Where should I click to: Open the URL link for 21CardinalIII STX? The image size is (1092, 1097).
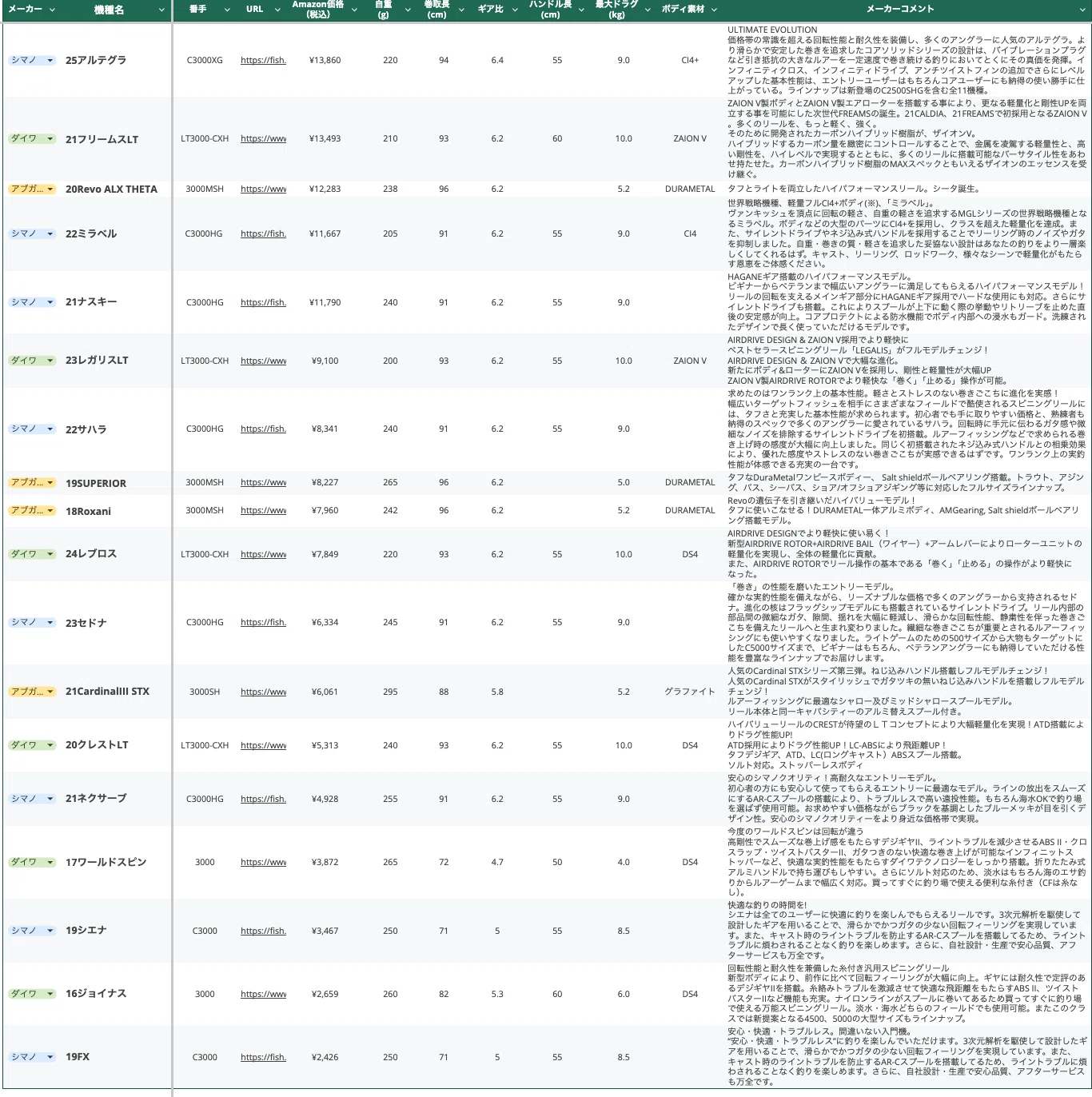pyautogui.click(x=263, y=692)
